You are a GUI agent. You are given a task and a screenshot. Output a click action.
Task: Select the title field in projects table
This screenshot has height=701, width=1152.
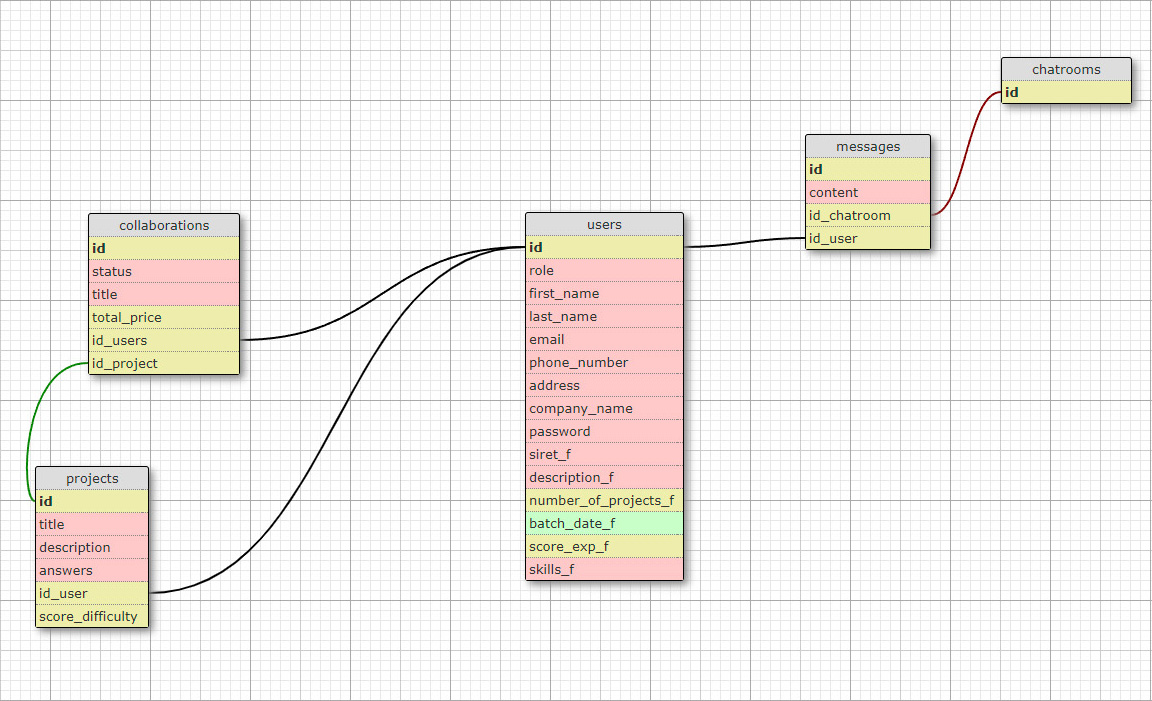coord(92,524)
